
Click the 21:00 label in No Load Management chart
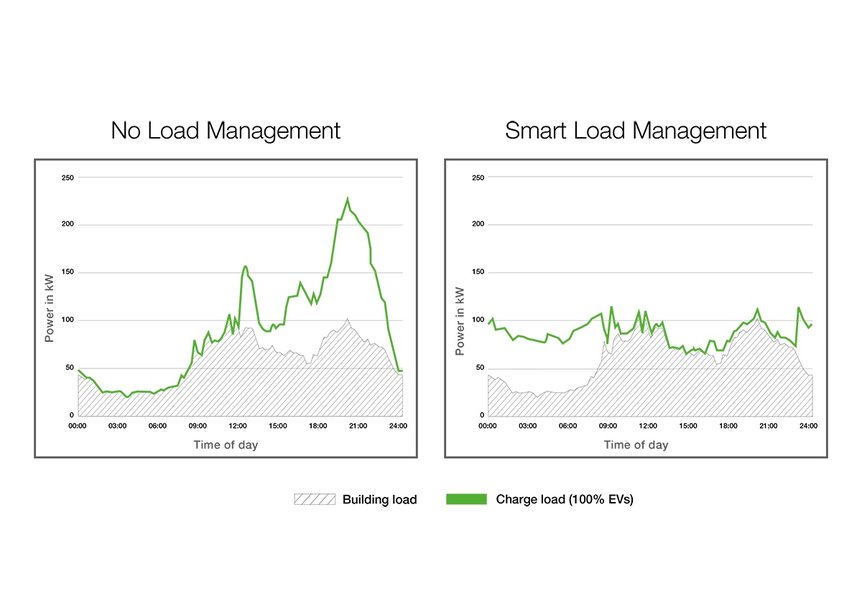coord(358,426)
